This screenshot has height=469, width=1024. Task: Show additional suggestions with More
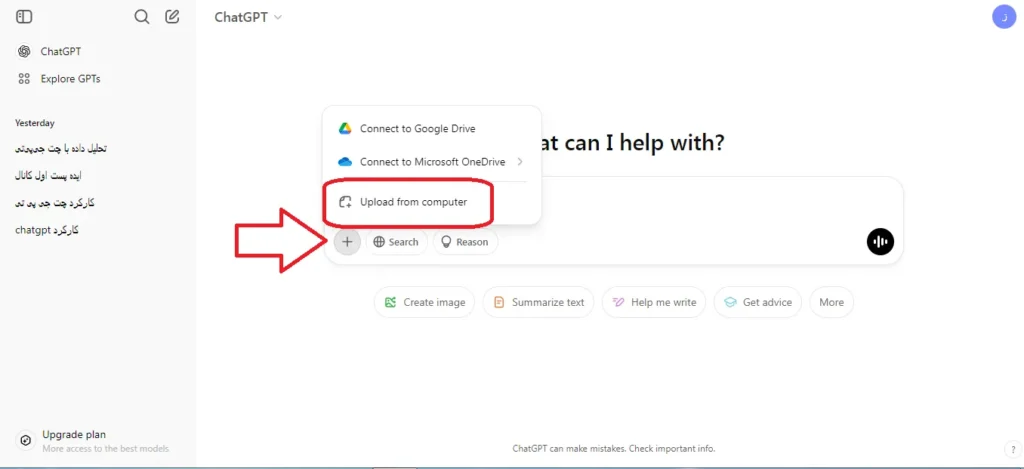pyautogui.click(x=831, y=302)
